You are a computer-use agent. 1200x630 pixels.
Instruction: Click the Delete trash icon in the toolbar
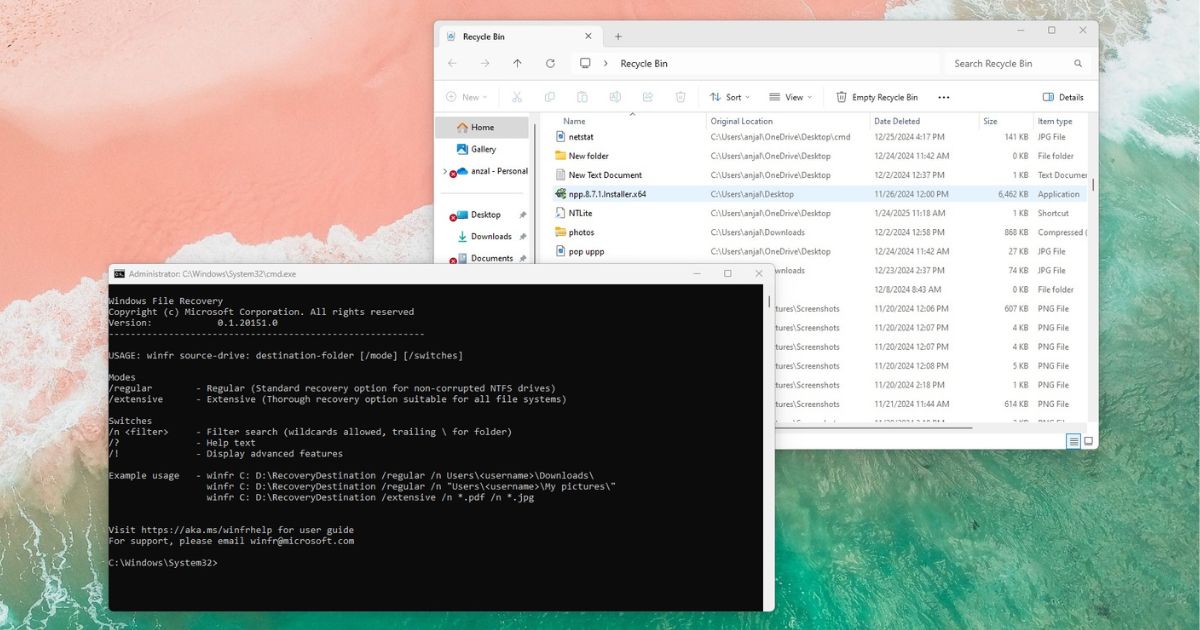[x=680, y=97]
